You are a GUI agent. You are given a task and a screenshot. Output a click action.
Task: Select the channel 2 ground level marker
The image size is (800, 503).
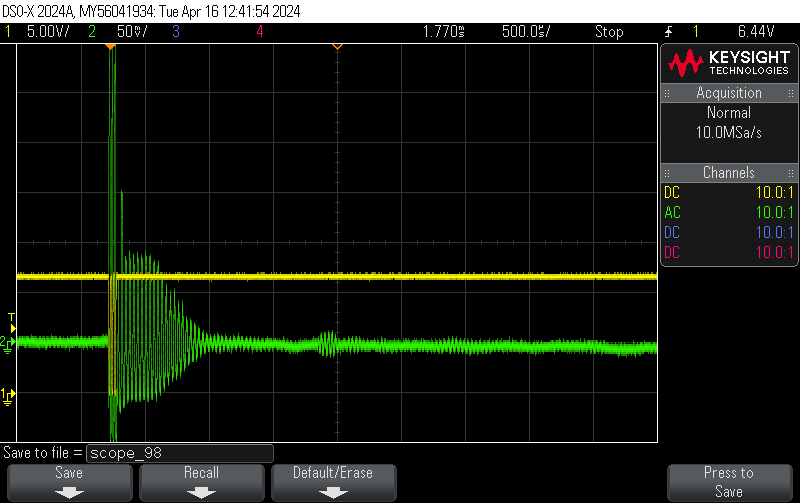[x=9, y=343]
